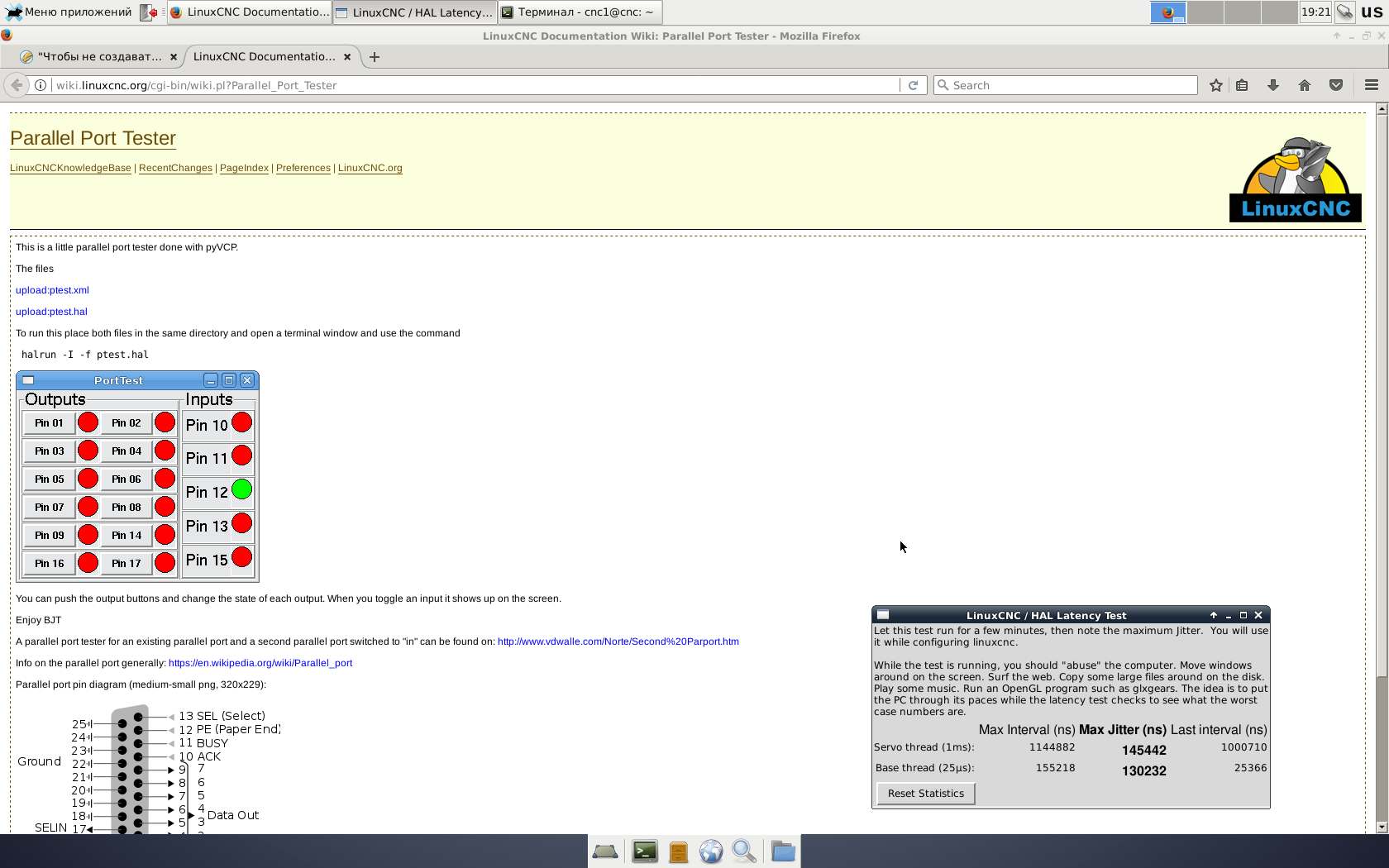
Task: Show site information via the info icon
Action: click(40, 85)
